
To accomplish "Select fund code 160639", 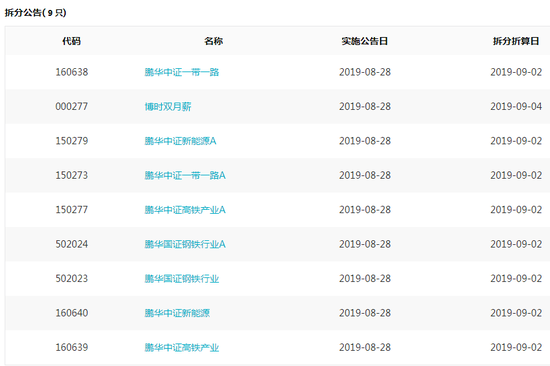I will pos(72,347).
